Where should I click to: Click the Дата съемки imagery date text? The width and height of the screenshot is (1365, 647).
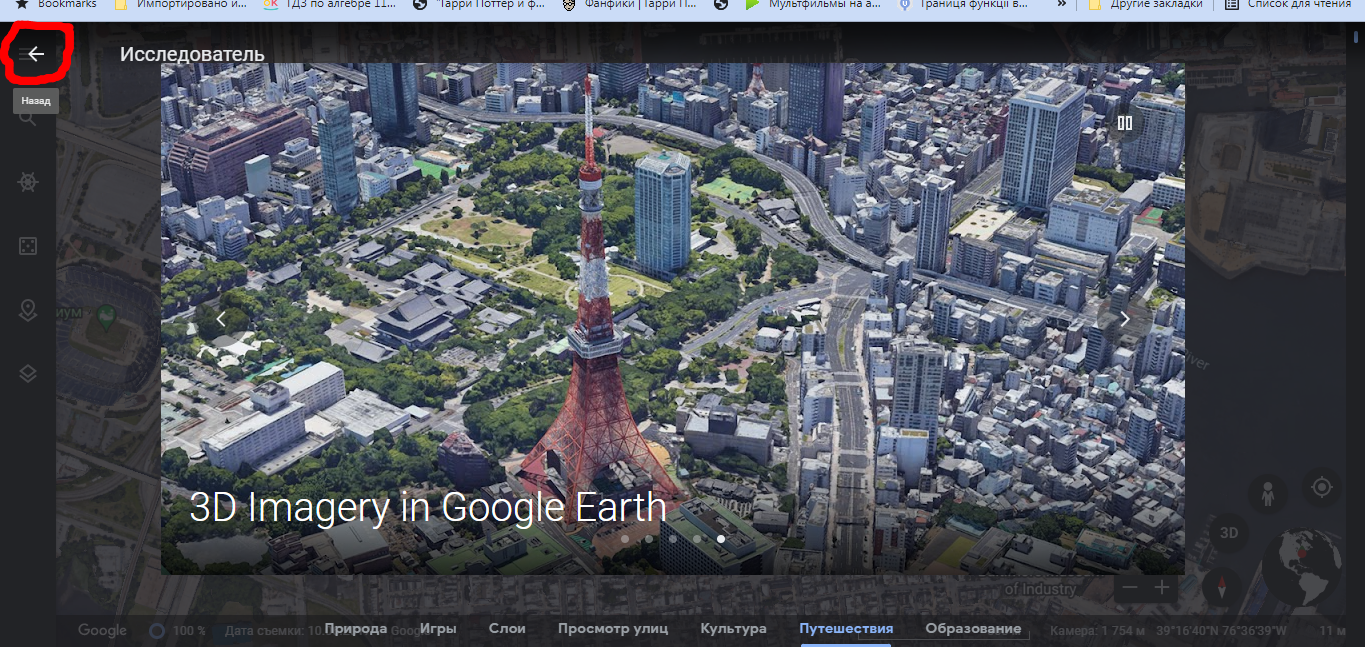(x=273, y=631)
